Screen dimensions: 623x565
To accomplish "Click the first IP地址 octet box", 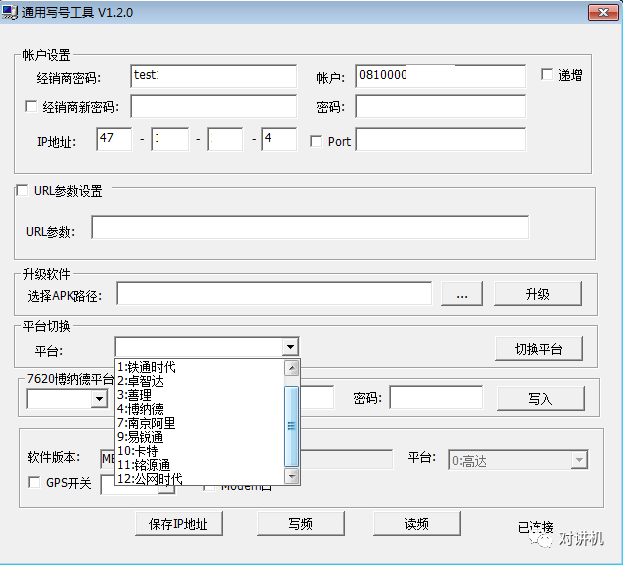I will coord(114,139).
